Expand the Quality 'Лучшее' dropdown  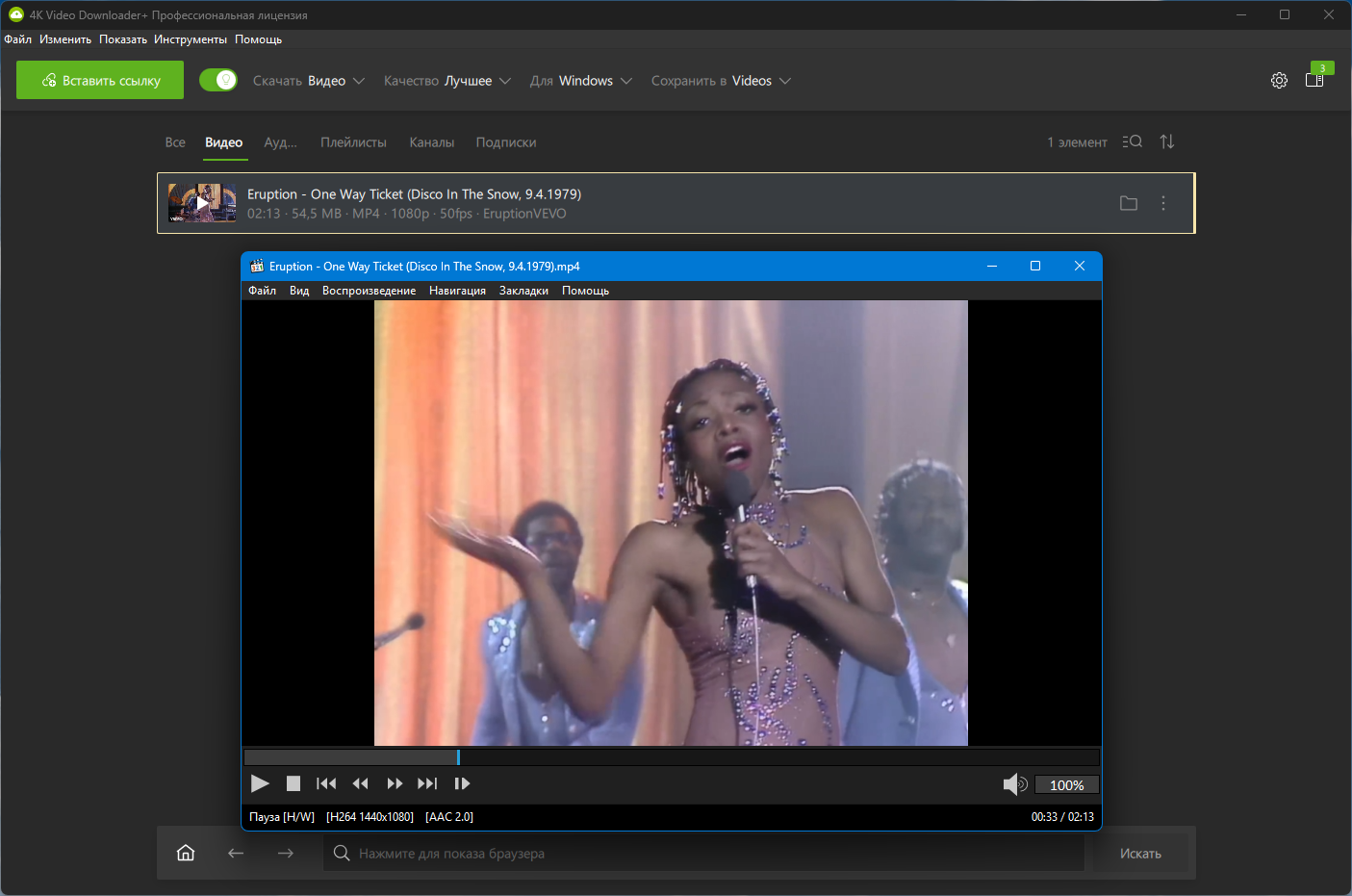[x=447, y=81]
